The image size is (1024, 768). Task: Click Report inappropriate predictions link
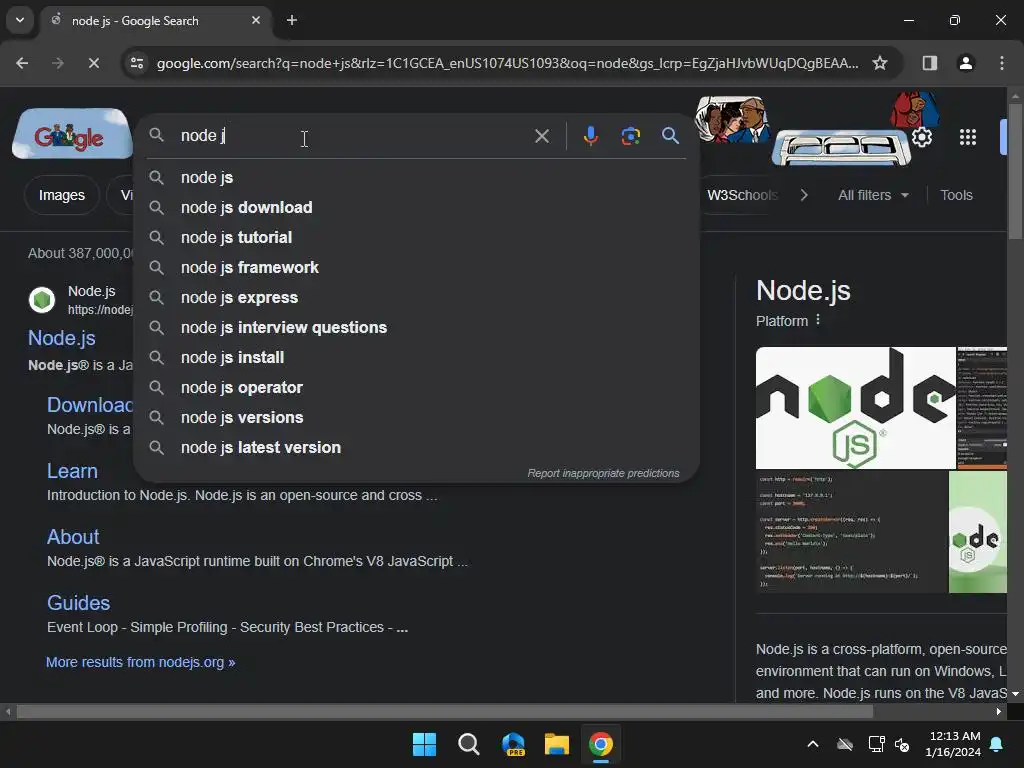point(603,473)
